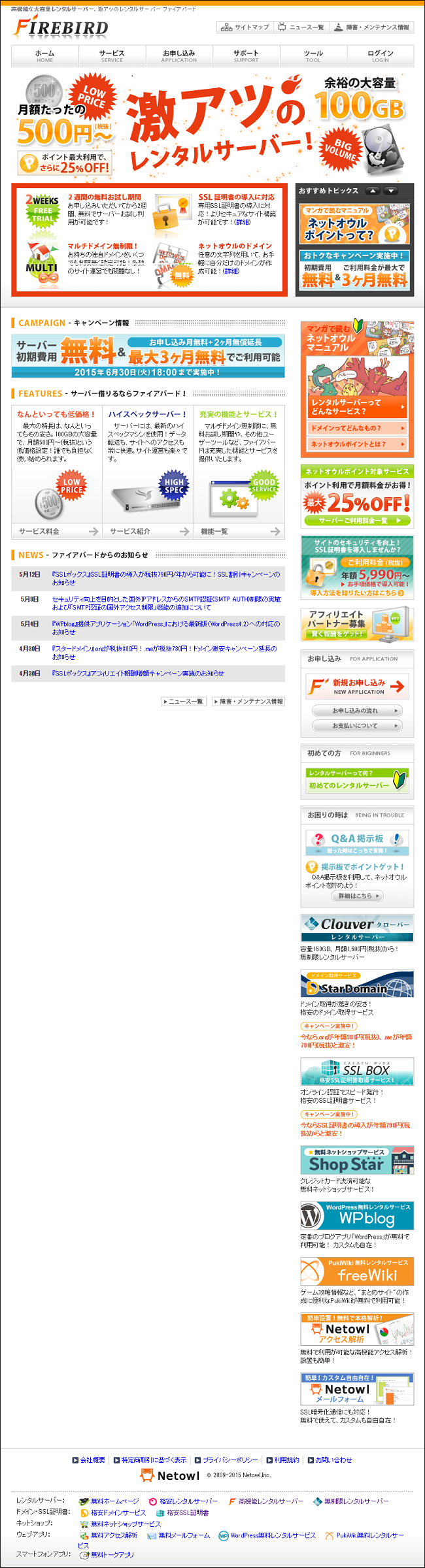Screen dimensions: 425x1568
Task: Open ニュース一覧 in top header
Action: pyautogui.click(x=301, y=27)
